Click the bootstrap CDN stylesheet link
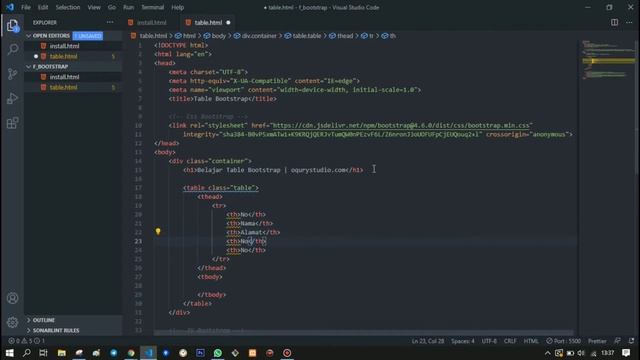 401,125
